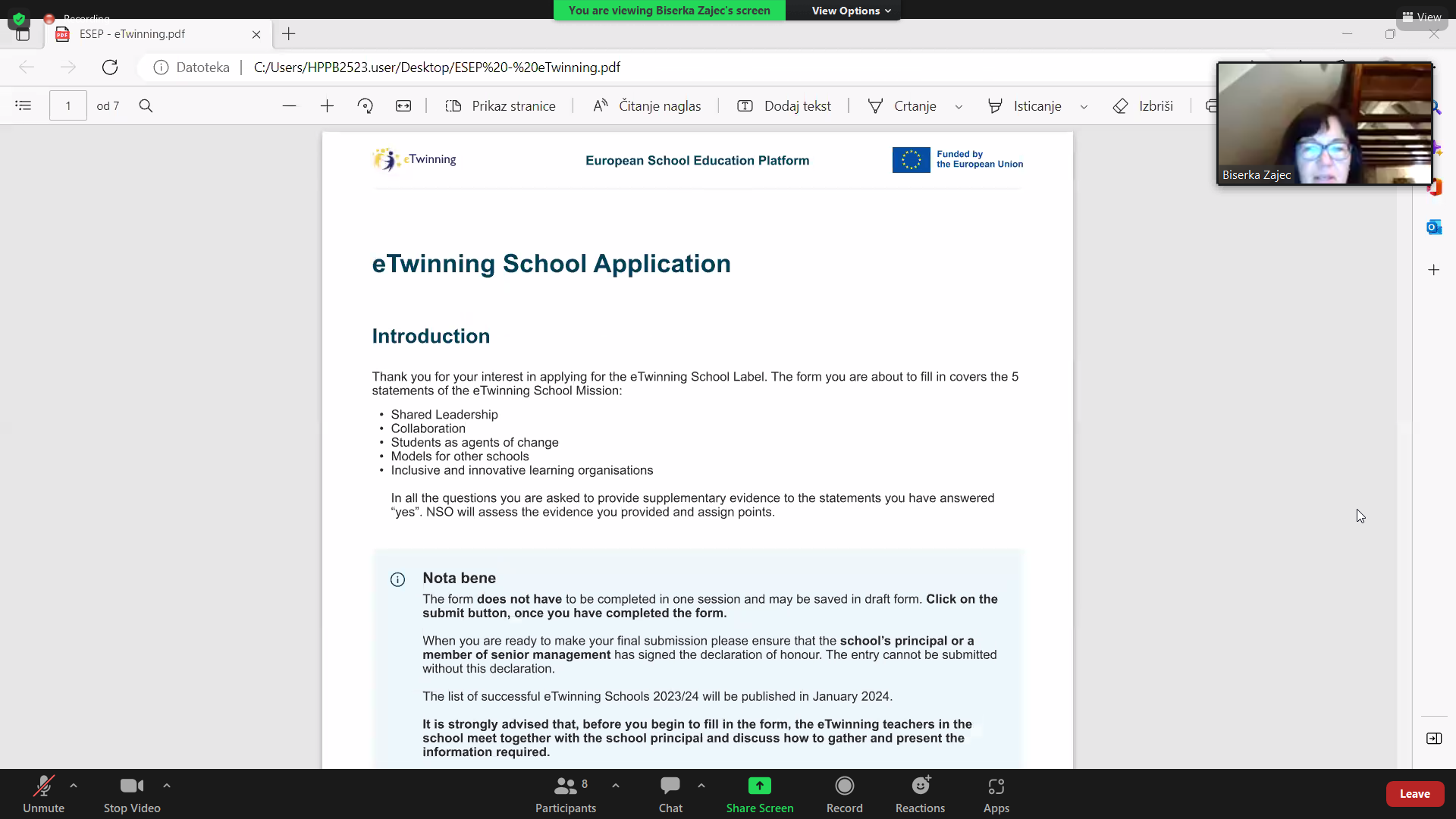Zoom in the PDF with plus
The width and height of the screenshot is (1456, 819).
click(x=327, y=106)
